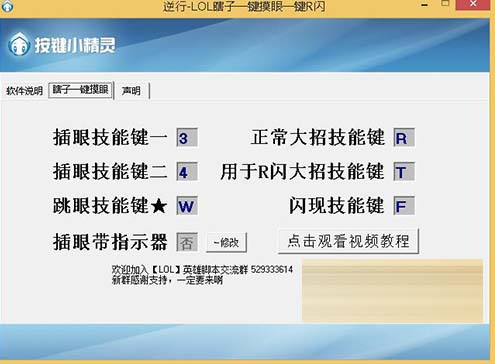Click the 插眼技能键一 key field showing 3
This screenshot has height=364, width=495.
tap(187, 137)
